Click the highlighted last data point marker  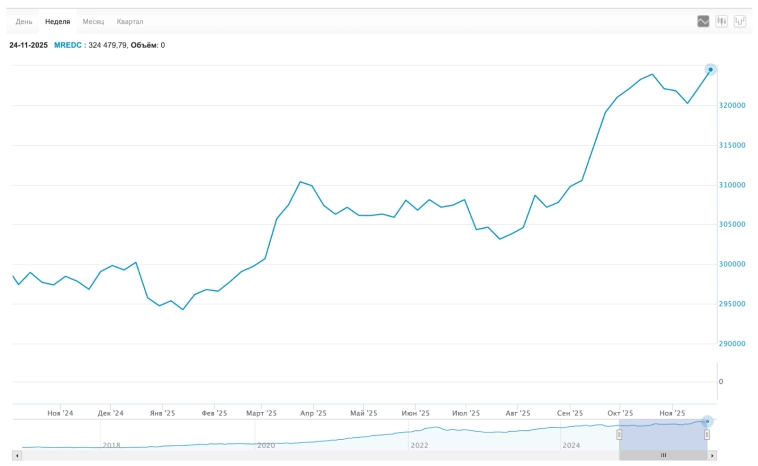pyautogui.click(x=711, y=69)
